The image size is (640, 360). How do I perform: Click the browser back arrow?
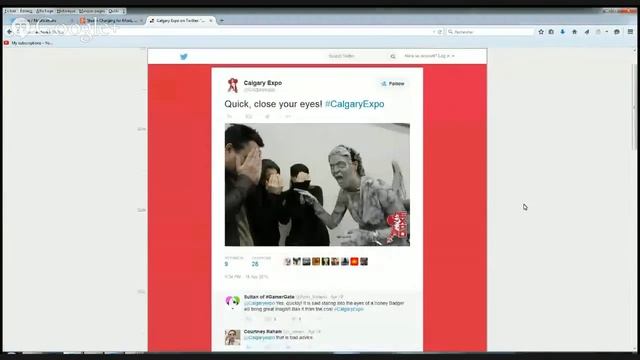pyautogui.click(x=9, y=31)
